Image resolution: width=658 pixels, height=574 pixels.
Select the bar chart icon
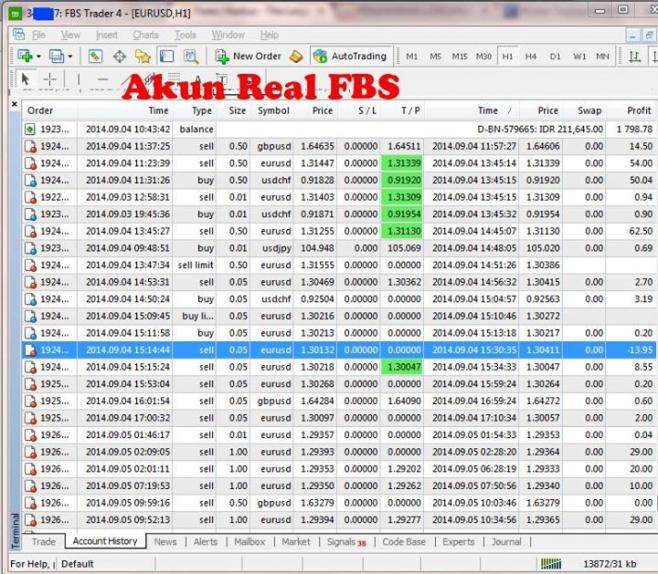(x=634, y=56)
